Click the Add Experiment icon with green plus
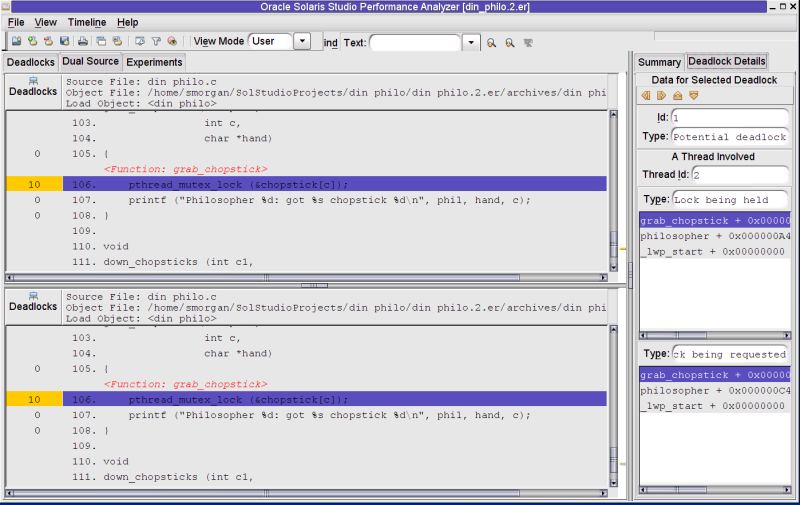Screen dimensions: 800x505 33,41
